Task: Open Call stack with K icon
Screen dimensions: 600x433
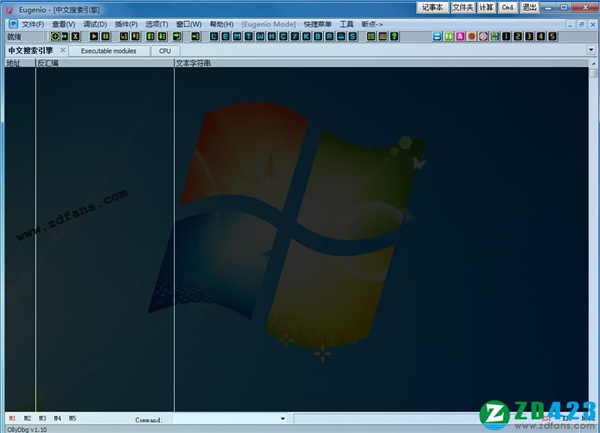Action: [307, 36]
